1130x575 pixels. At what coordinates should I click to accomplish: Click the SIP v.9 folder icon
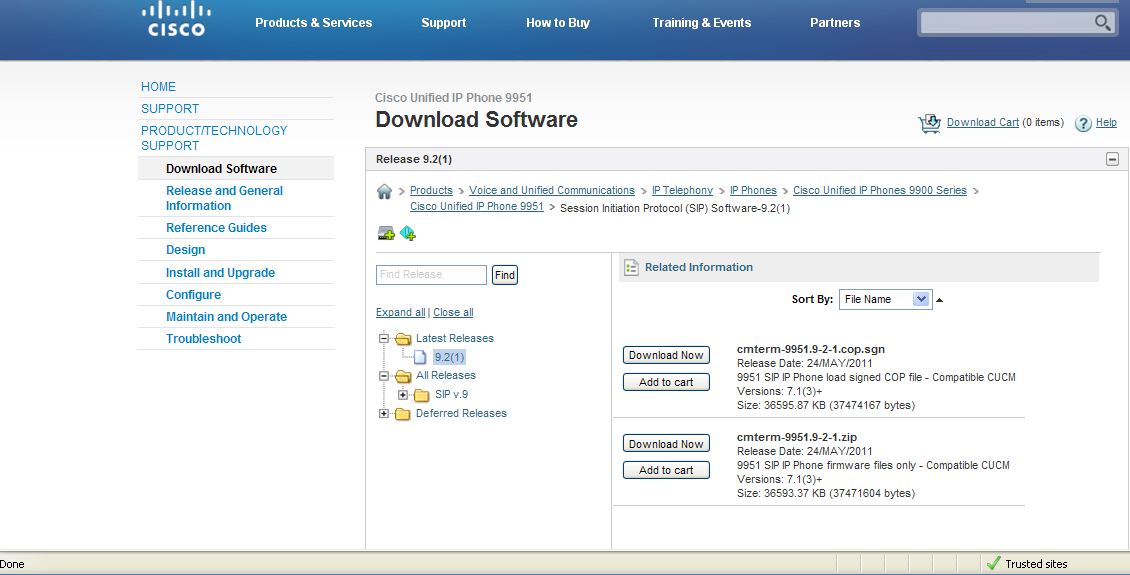(422, 395)
